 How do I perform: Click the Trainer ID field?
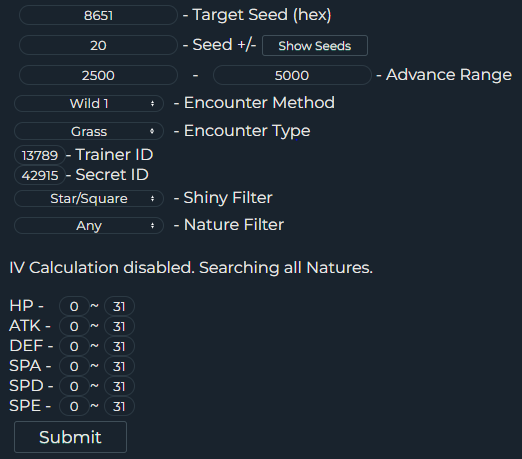pos(40,155)
